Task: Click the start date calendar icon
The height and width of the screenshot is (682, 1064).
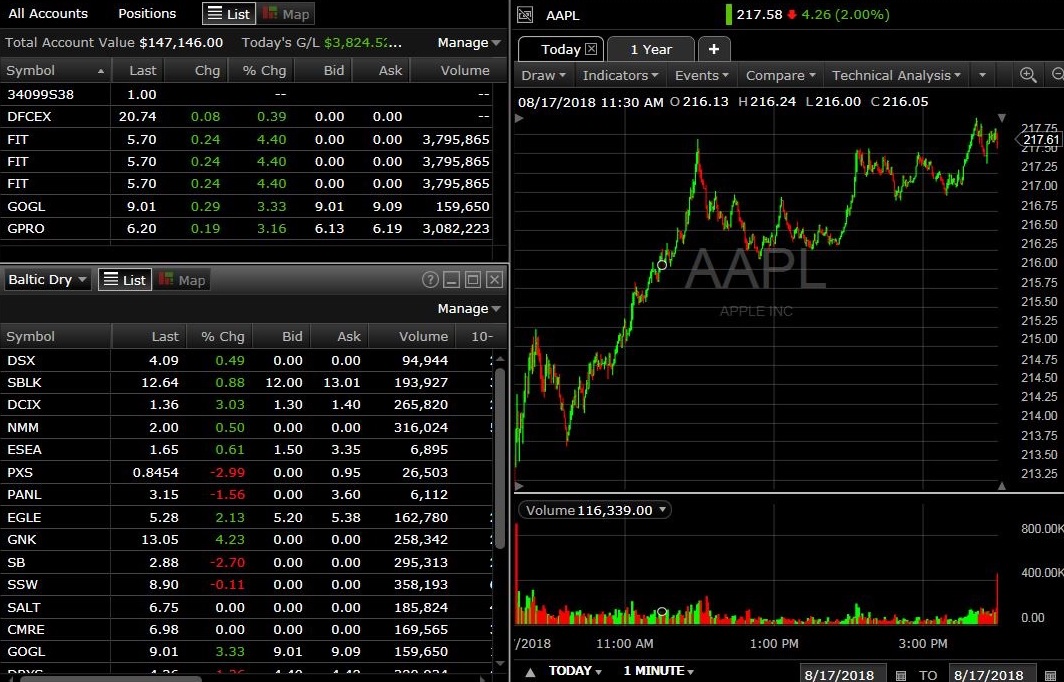Action: (900, 675)
